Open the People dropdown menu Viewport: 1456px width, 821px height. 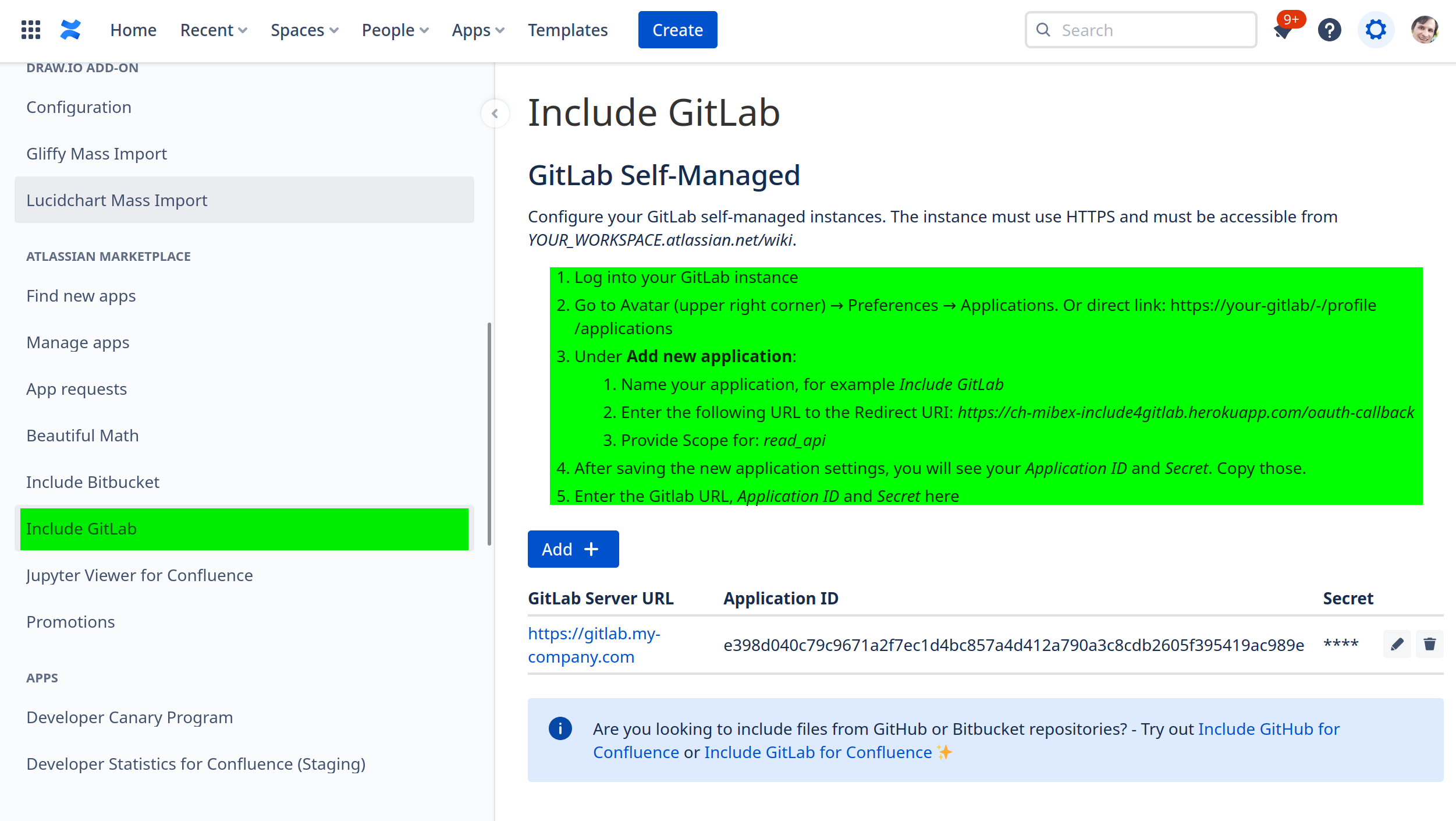395,30
